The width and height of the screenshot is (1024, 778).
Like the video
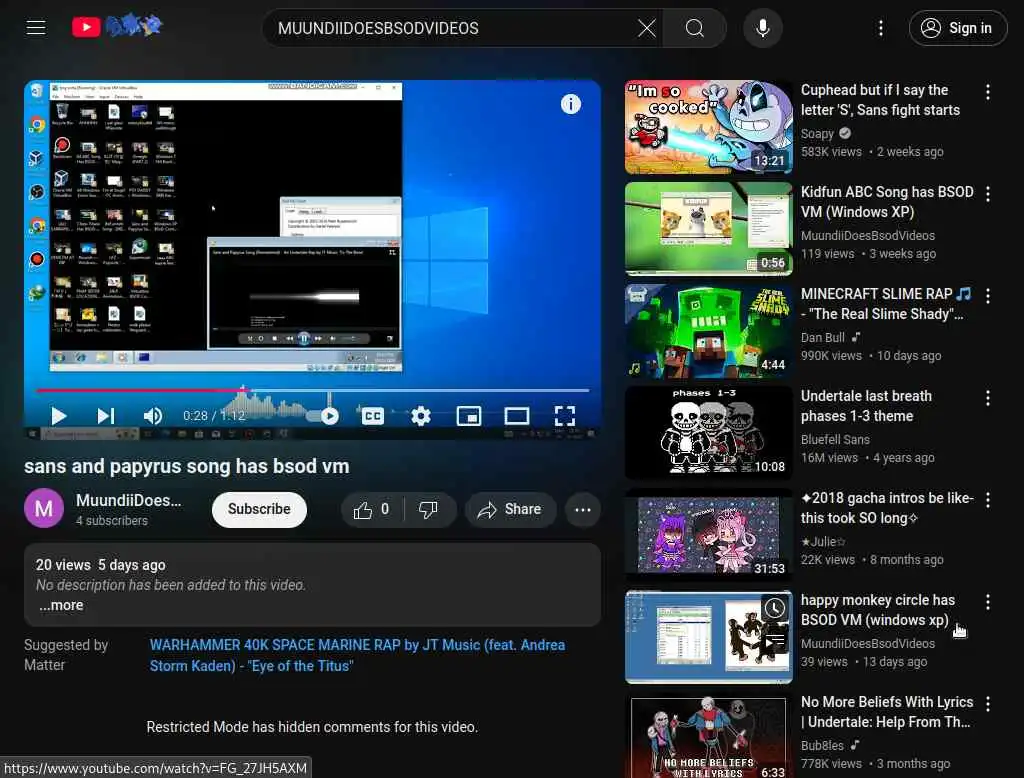(x=372, y=510)
